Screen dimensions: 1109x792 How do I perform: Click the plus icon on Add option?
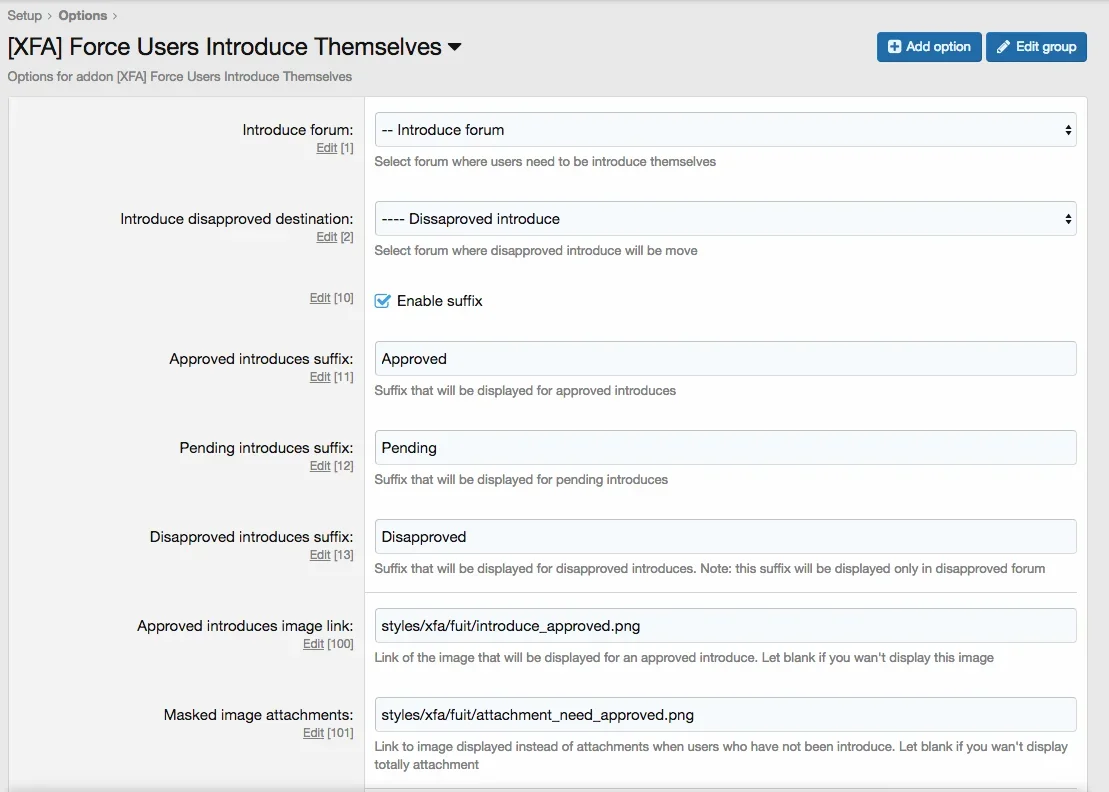coord(895,47)
